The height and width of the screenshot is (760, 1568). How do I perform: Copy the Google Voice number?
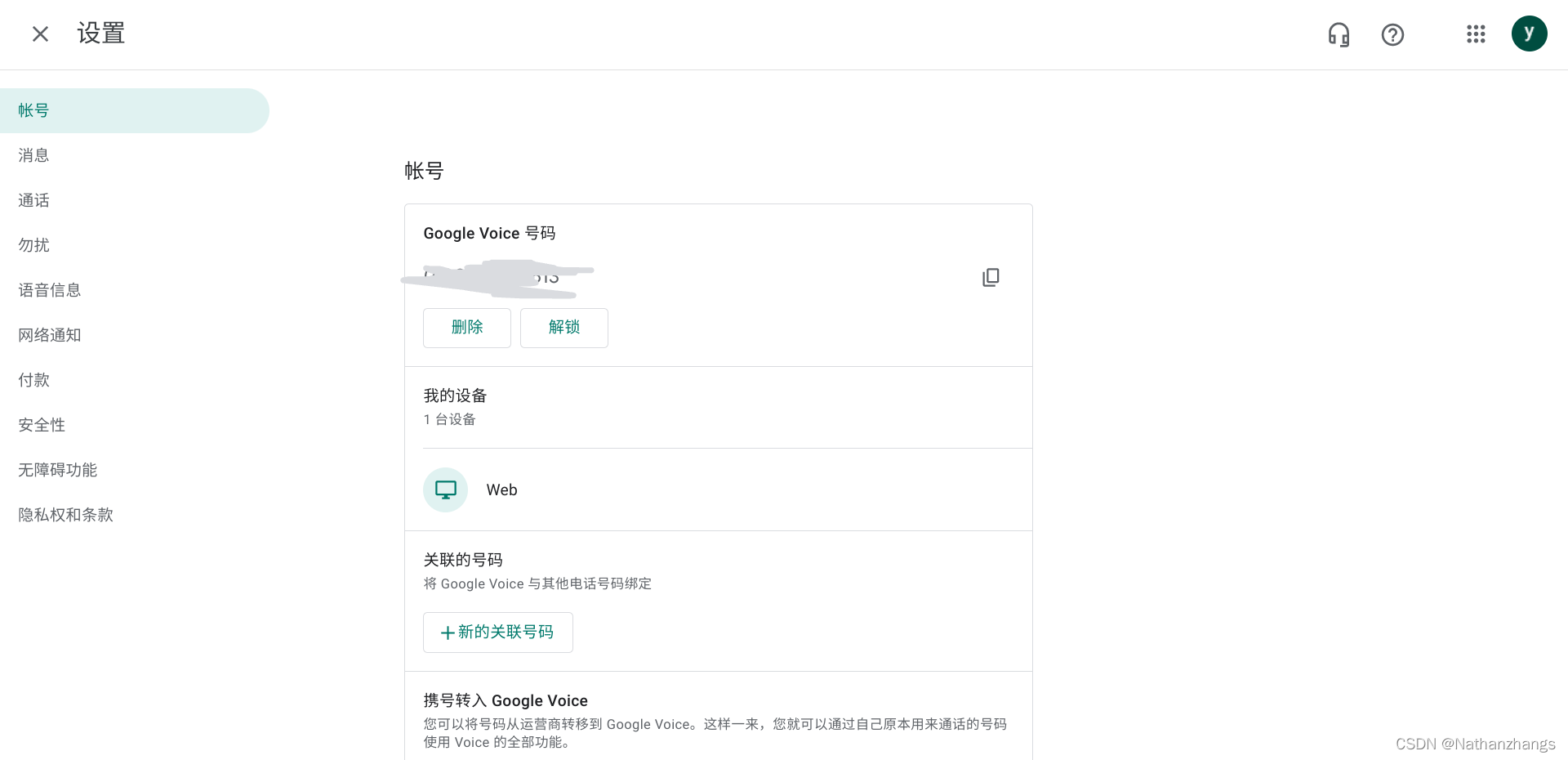pos(991,277)
